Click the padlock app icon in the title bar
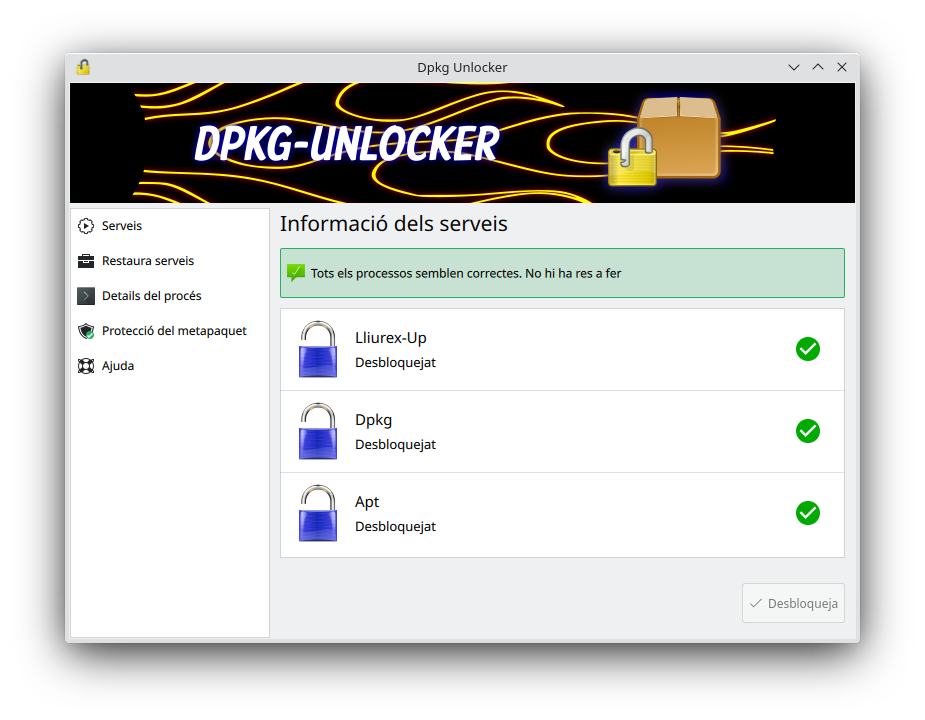Screen dimensions: 925x720 point(83,67)
